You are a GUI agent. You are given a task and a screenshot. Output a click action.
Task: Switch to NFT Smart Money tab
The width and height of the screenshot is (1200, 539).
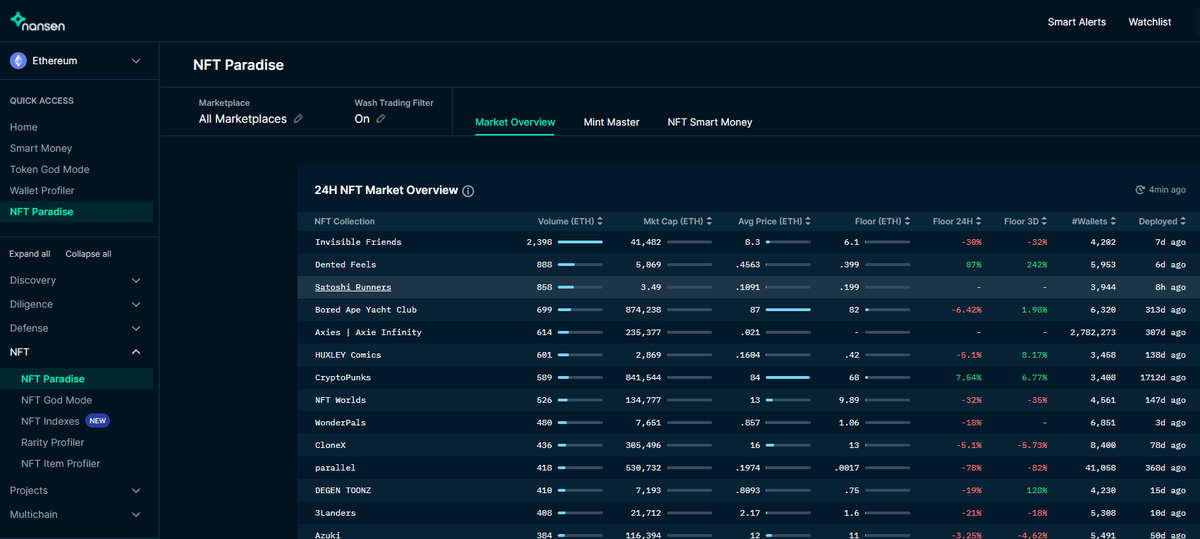[710, 122]
